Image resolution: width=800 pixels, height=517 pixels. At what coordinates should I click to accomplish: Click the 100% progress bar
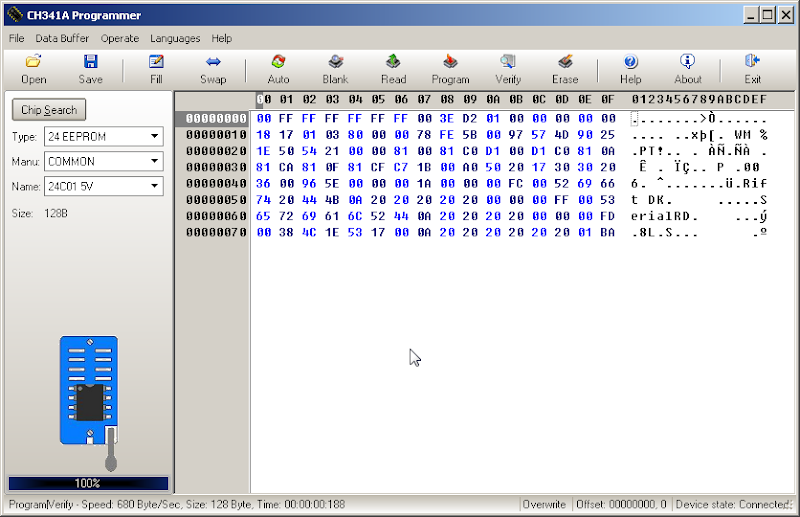coord(88,483)
